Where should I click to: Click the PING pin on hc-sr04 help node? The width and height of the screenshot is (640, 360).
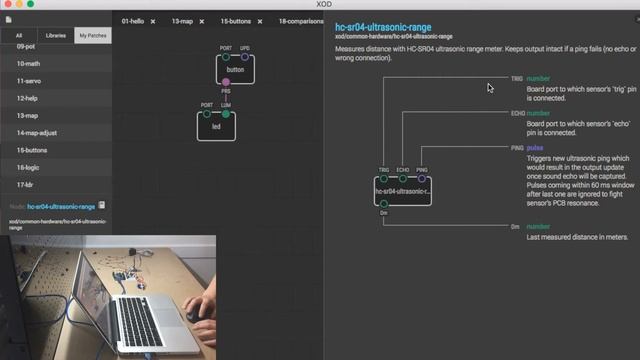click(x=422, y=178)
